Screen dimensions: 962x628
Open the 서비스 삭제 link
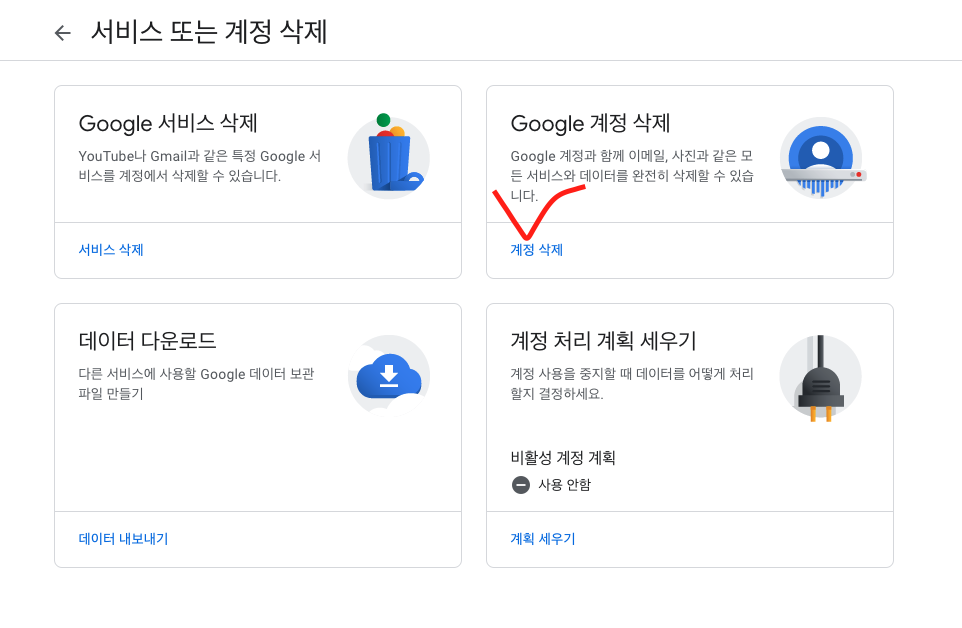pos(111,250)
